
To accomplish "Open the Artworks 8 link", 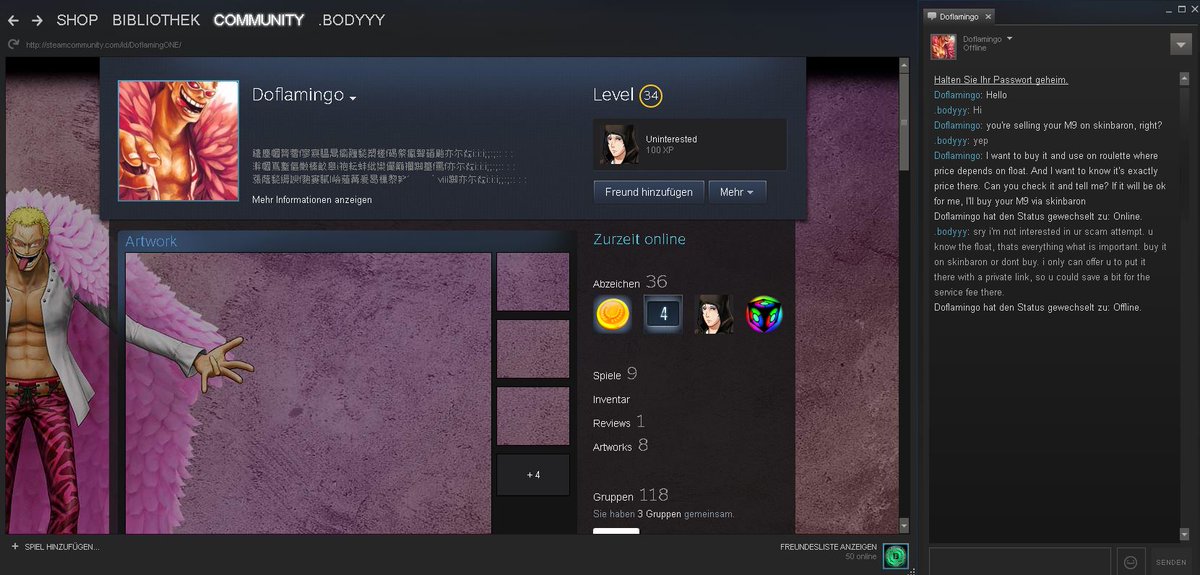I will coord(620,446).
